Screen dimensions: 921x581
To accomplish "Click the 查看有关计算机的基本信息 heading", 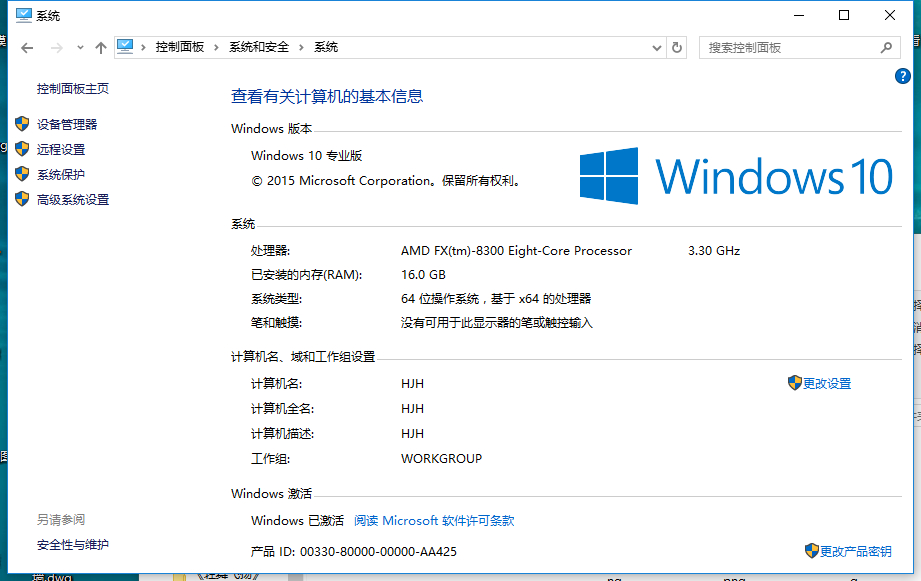I will 327,96.
